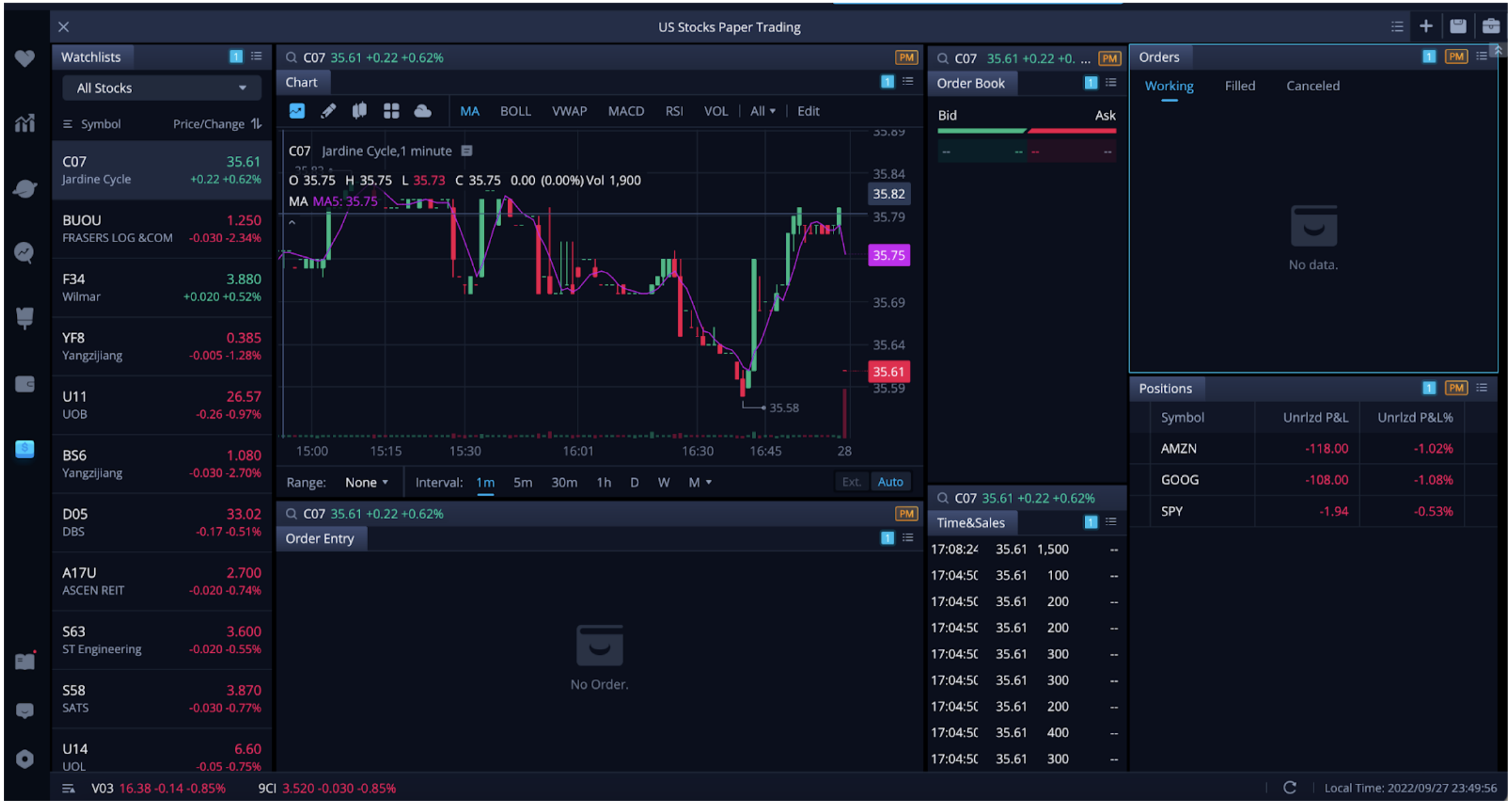Set chart interval to 1h
1512x804 pixels.
604,482
